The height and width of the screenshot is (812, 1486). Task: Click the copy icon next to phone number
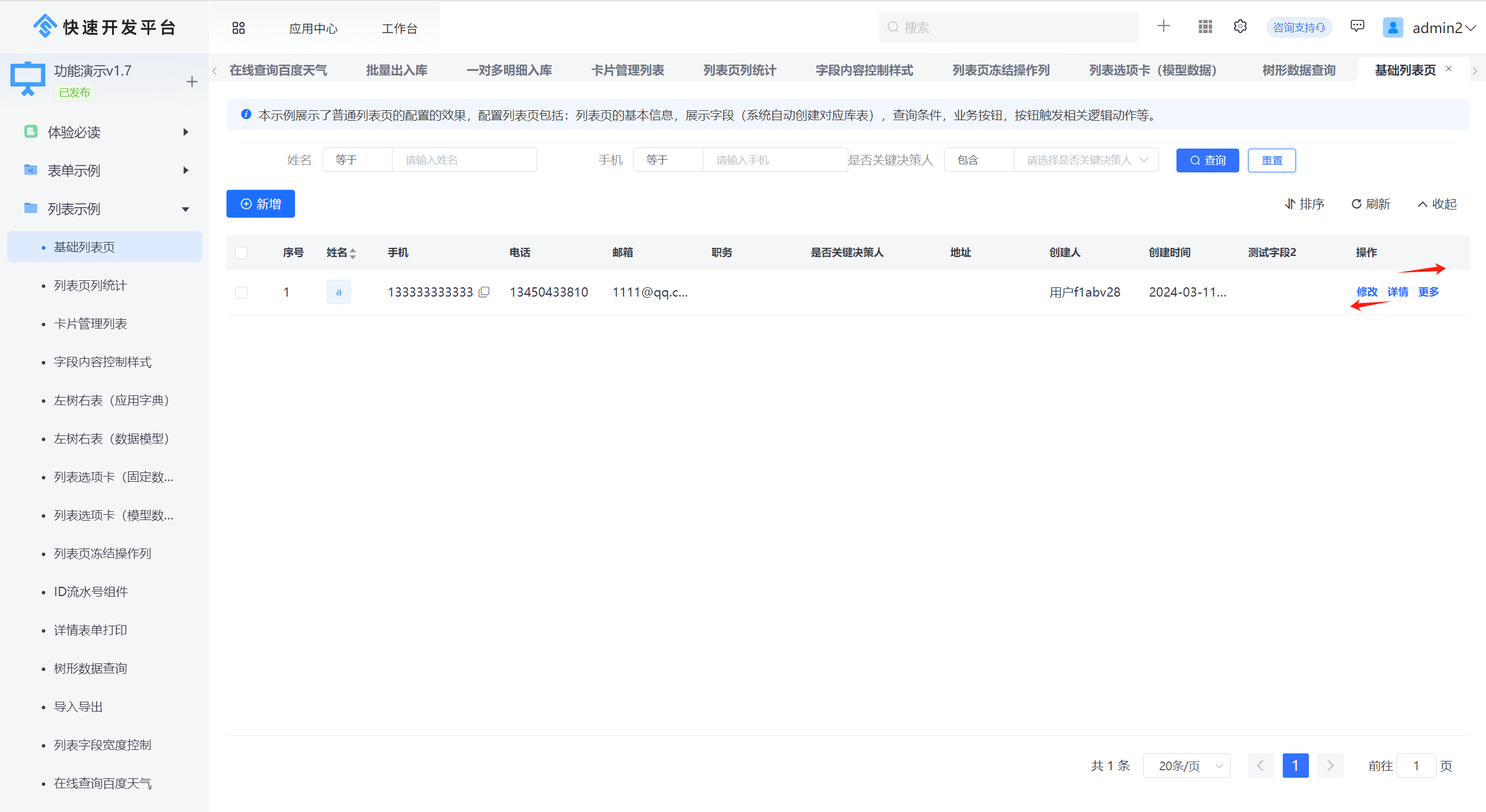484,292
